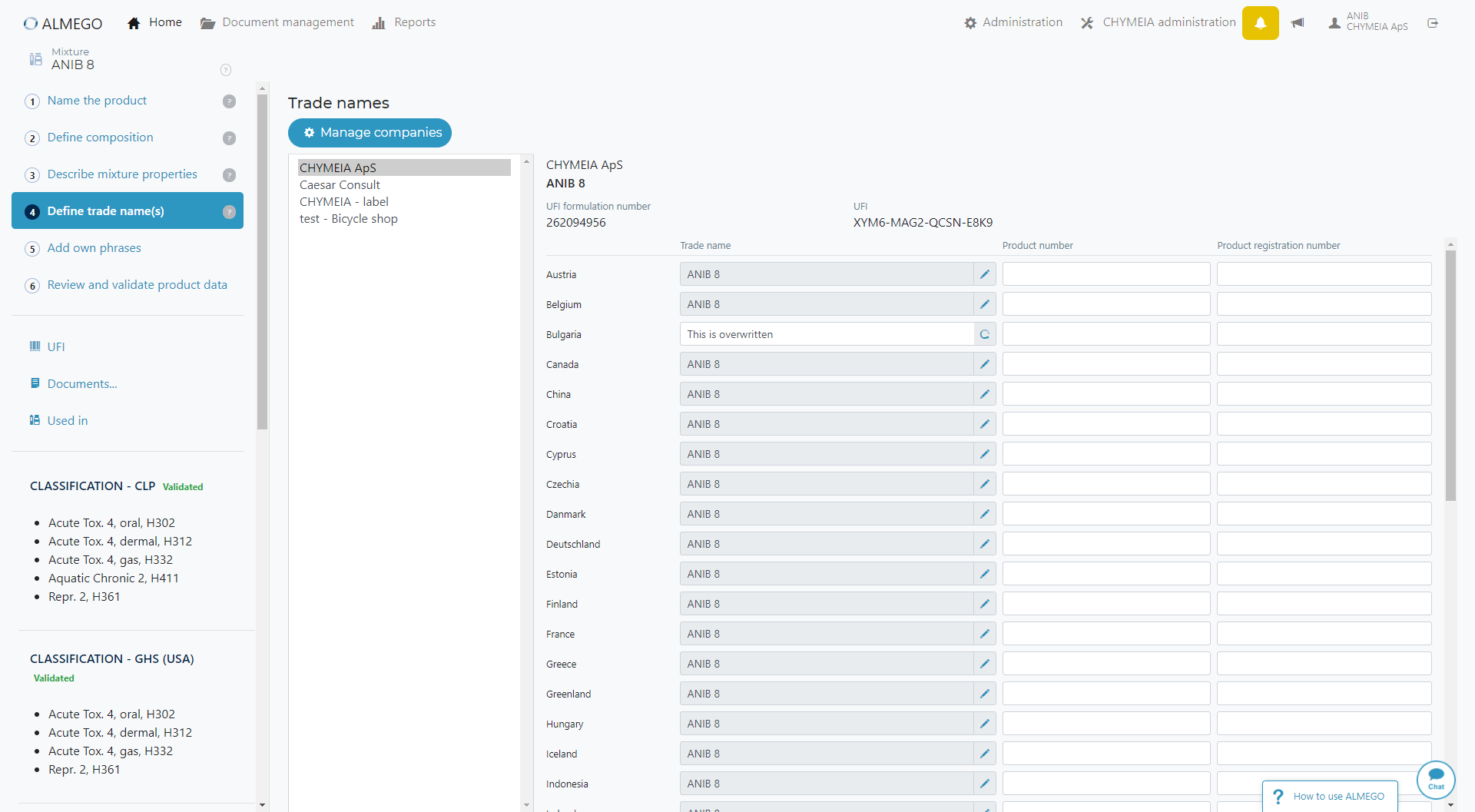
Task: Click sidebar scroll down arrow
Action: point(262,804)
